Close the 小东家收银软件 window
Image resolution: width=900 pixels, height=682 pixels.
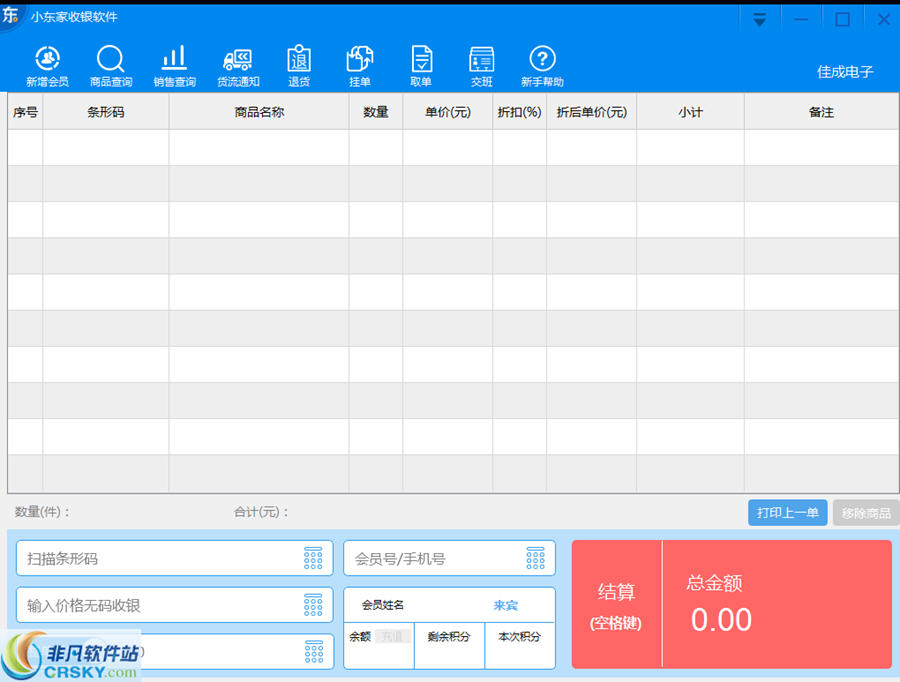883,20
